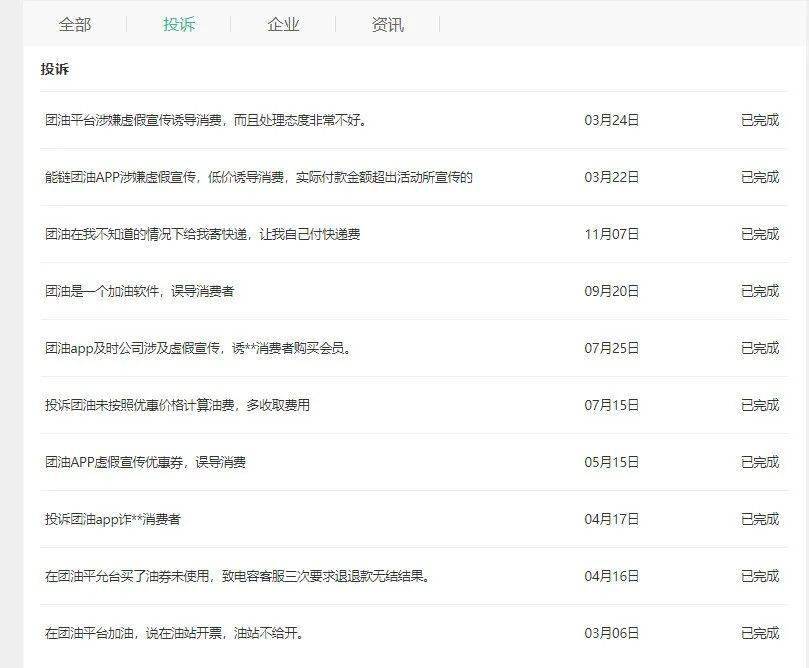Open complaint about 油站不给开 invoice
Image resolution: width=809 pixels, height=668 pixels.
[x=173, y=633]
